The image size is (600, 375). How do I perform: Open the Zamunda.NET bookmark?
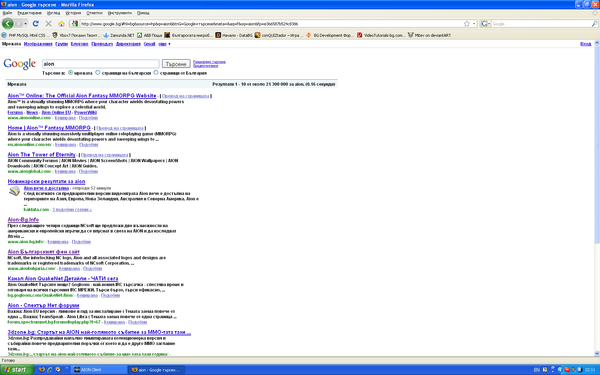(119, 35)
